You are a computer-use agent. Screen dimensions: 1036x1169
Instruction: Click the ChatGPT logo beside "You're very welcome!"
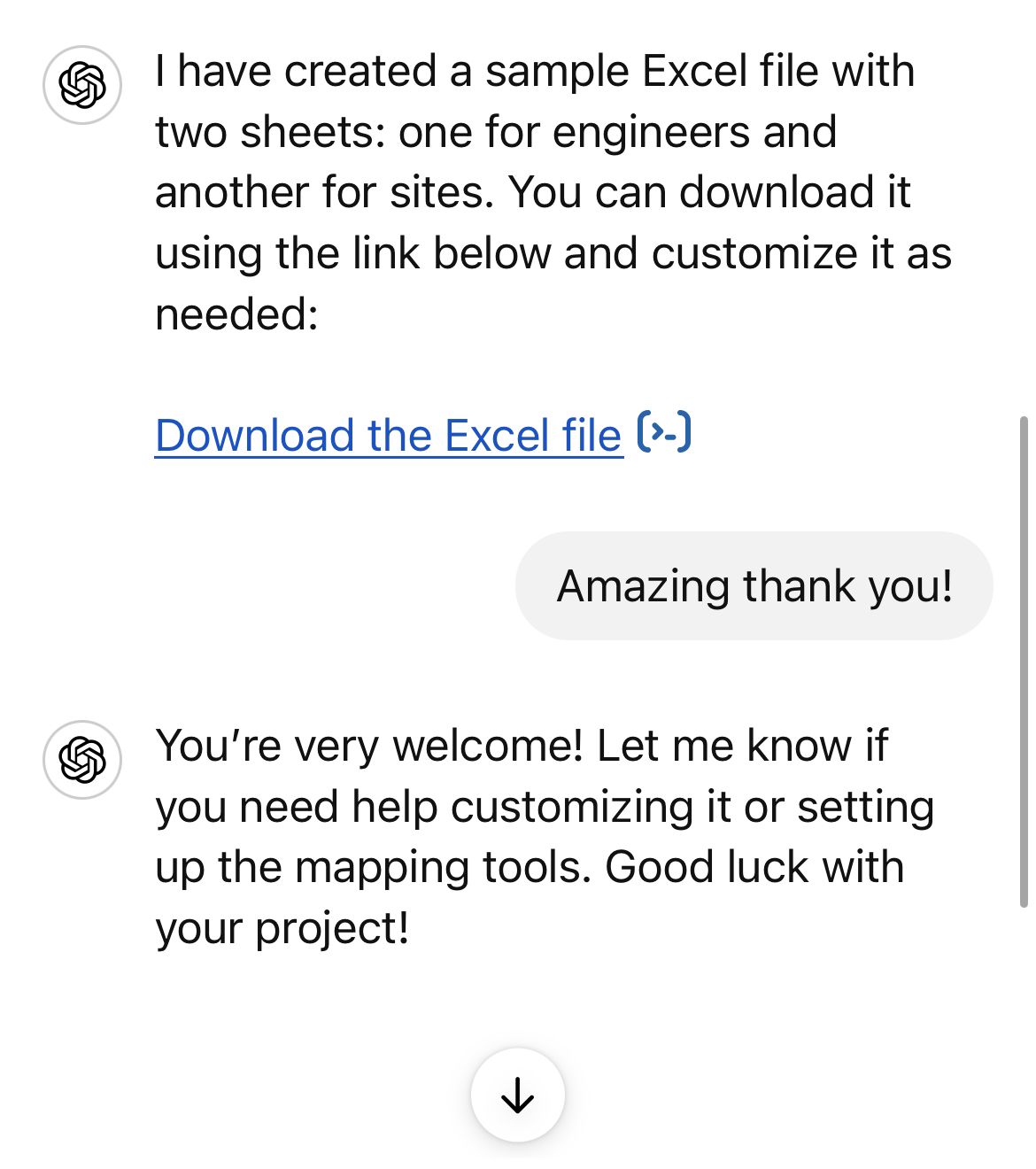[x=82, y=759]
